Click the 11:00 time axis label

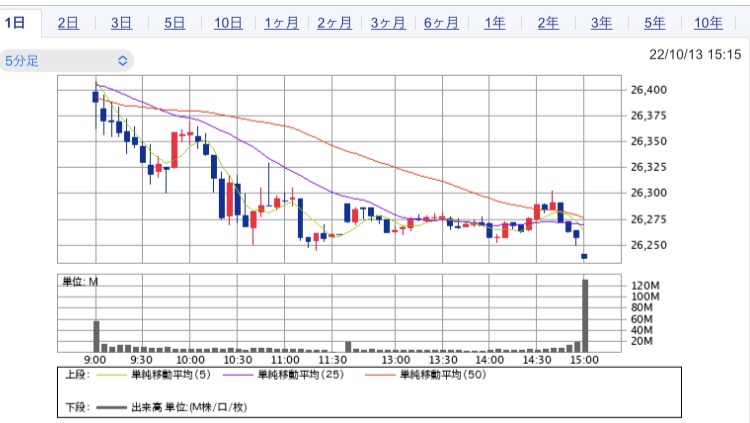(285, 360)
